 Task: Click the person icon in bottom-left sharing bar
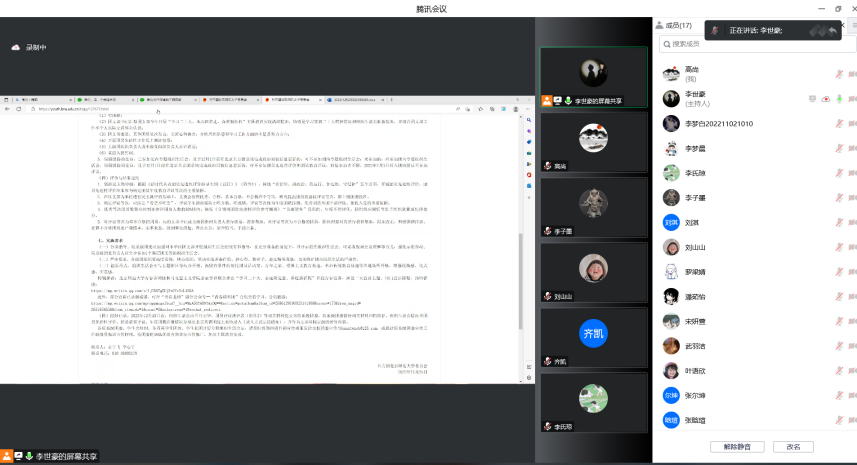point(7,456)
